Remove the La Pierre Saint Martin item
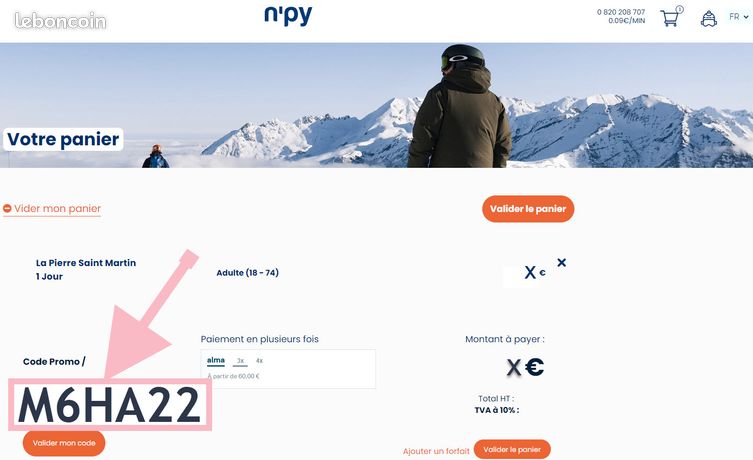This screenshot has width=753, height=460. [x=561, y=263]
